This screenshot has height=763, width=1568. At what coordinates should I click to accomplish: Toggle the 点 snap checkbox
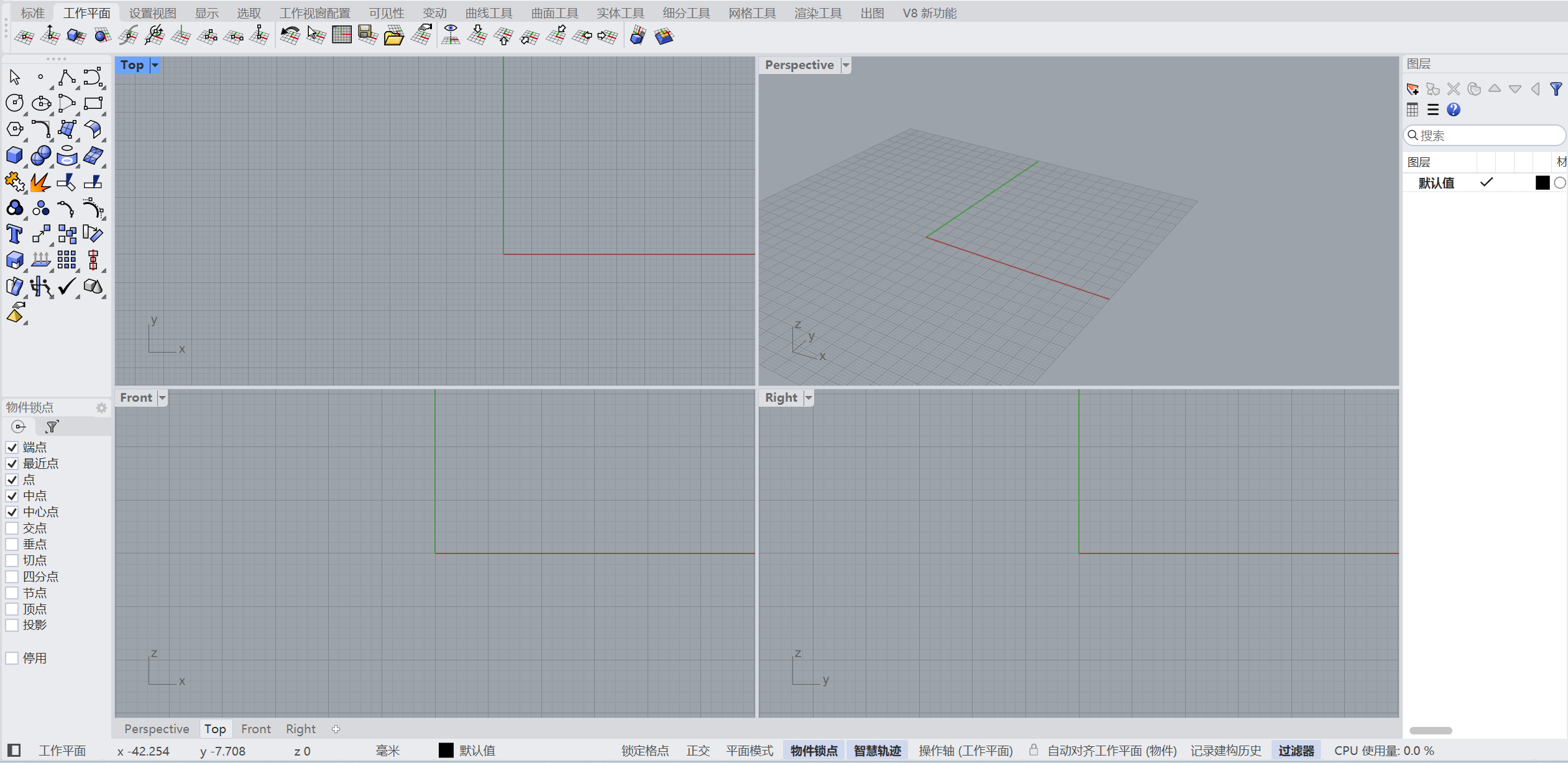[x=12, y=479]
